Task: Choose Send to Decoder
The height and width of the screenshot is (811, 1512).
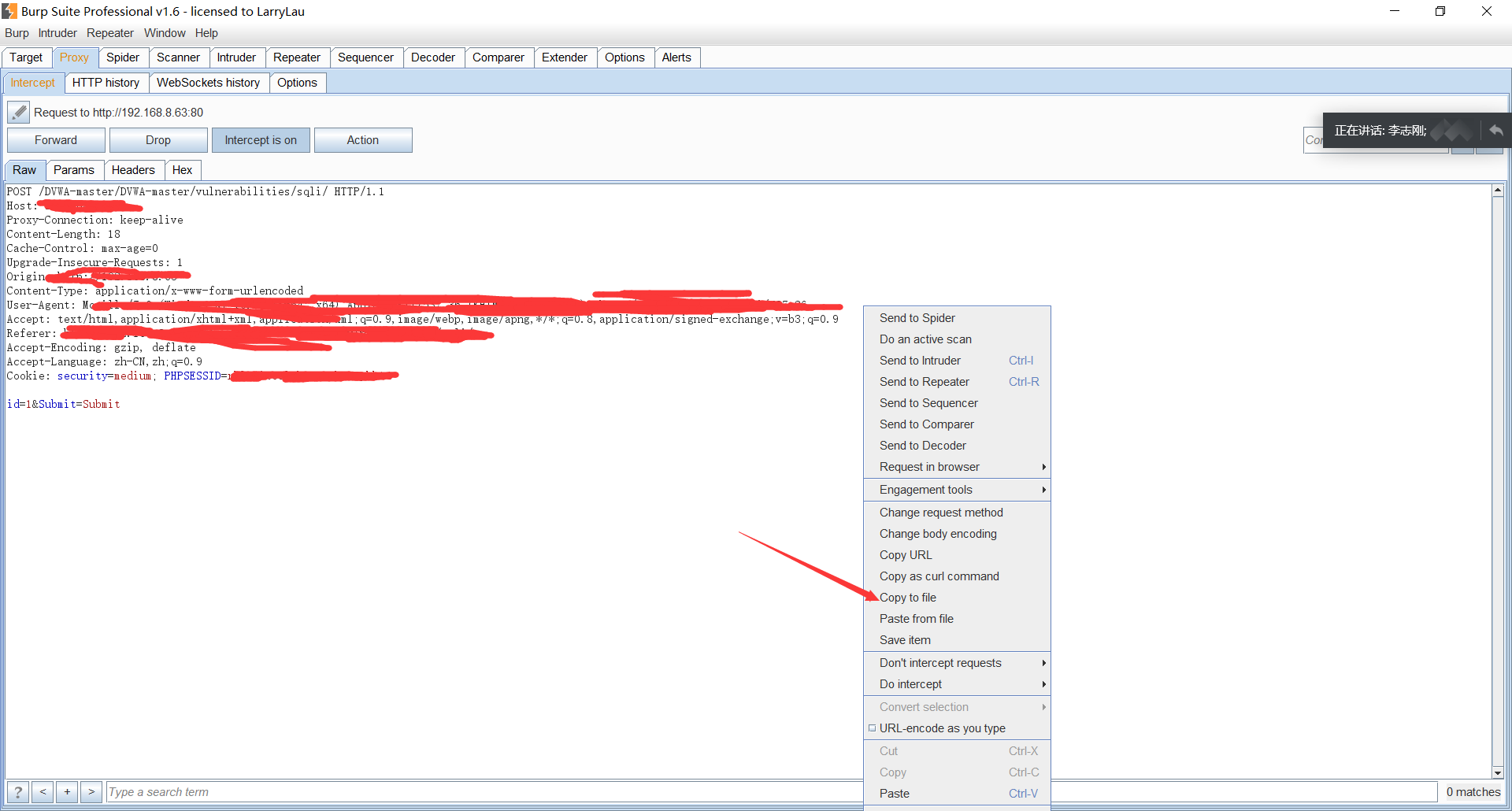Action: pyautogui.click(x=957, y=446)
